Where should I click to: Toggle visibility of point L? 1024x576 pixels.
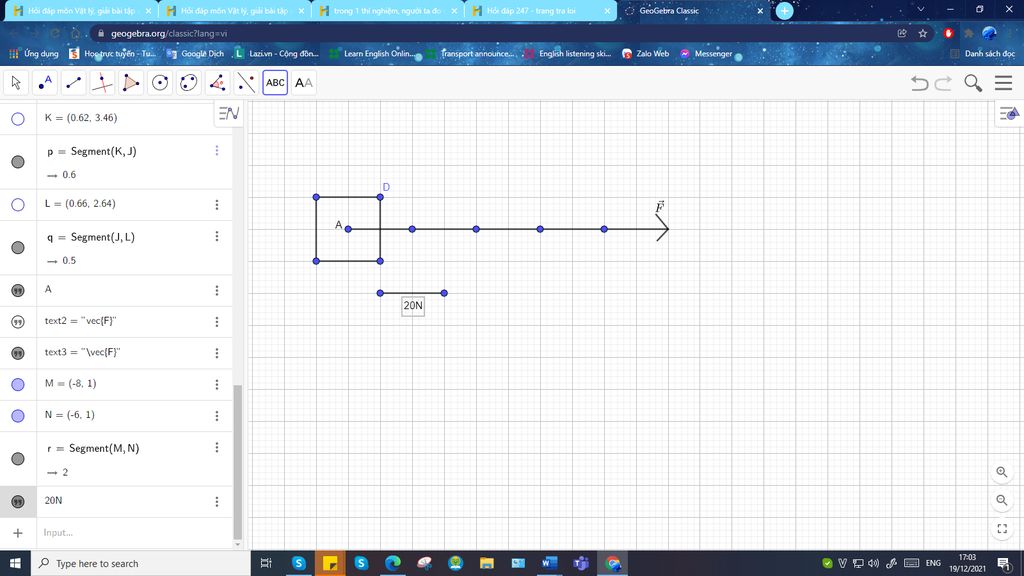coord(18,204)
